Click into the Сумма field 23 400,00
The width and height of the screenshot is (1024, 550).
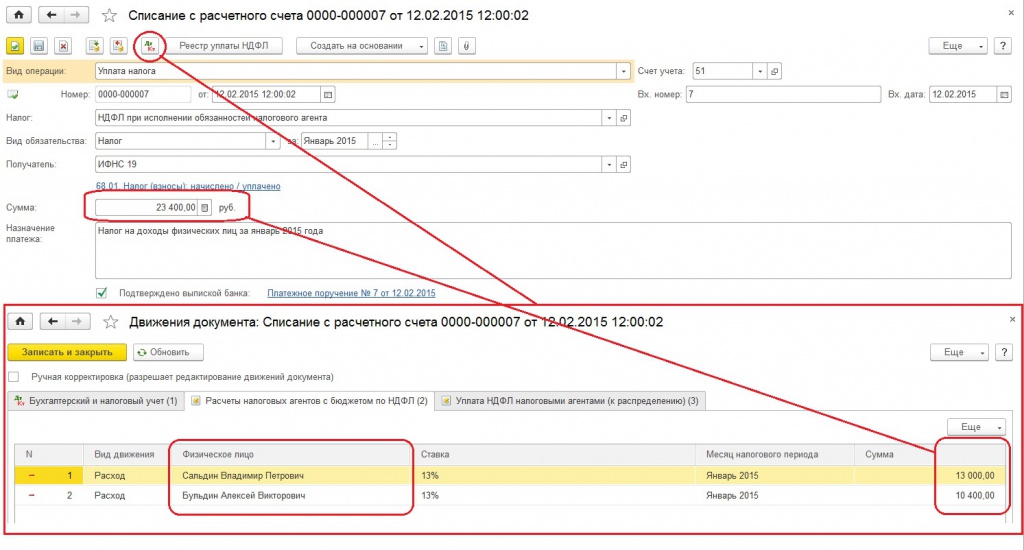pyautogui.click(x=147, y=208)
